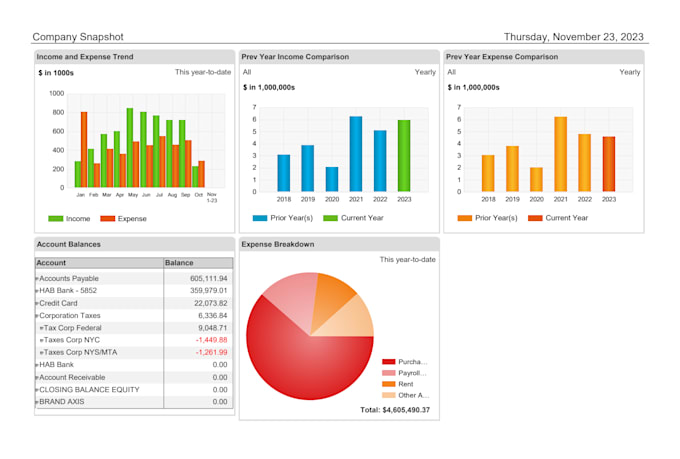This screenshot has height=459, width=680.
Task: Expand the Taxes Corp NYS/MTA sub-account
Action: (x=42, y=353)
